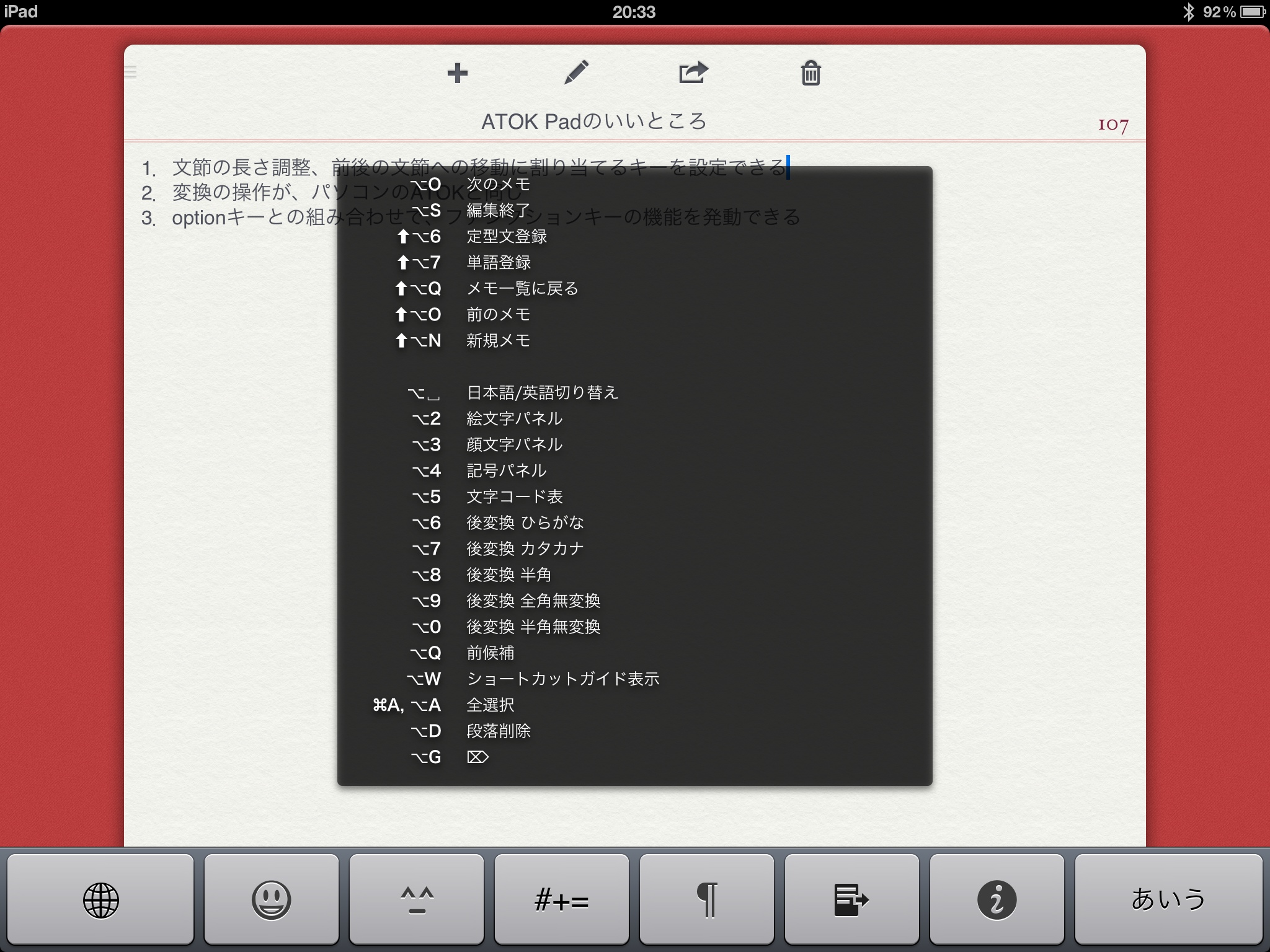Select the shortcut row 後変換 半角無変換
The image size is (1270, 952).
635,627
